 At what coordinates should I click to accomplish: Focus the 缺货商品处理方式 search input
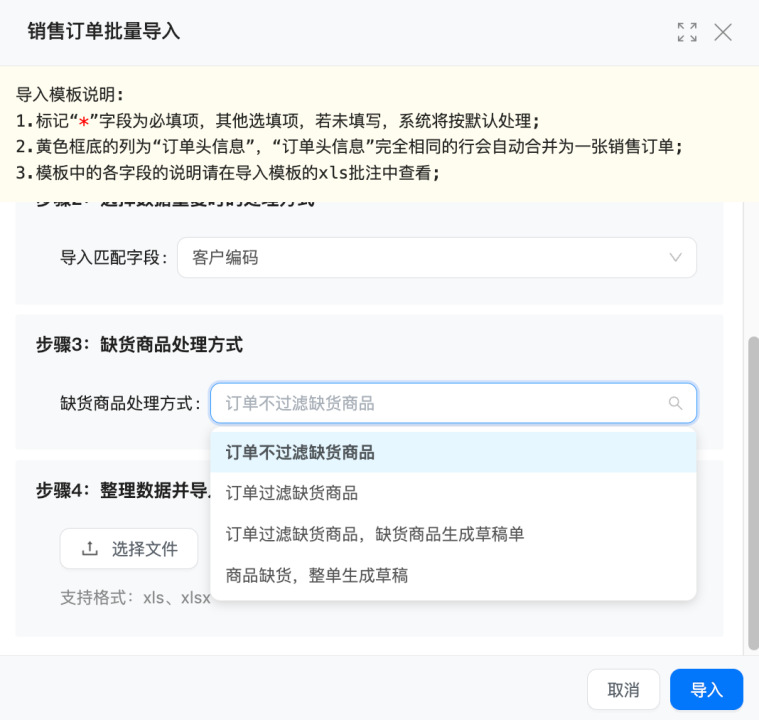[x=453, y=403]
